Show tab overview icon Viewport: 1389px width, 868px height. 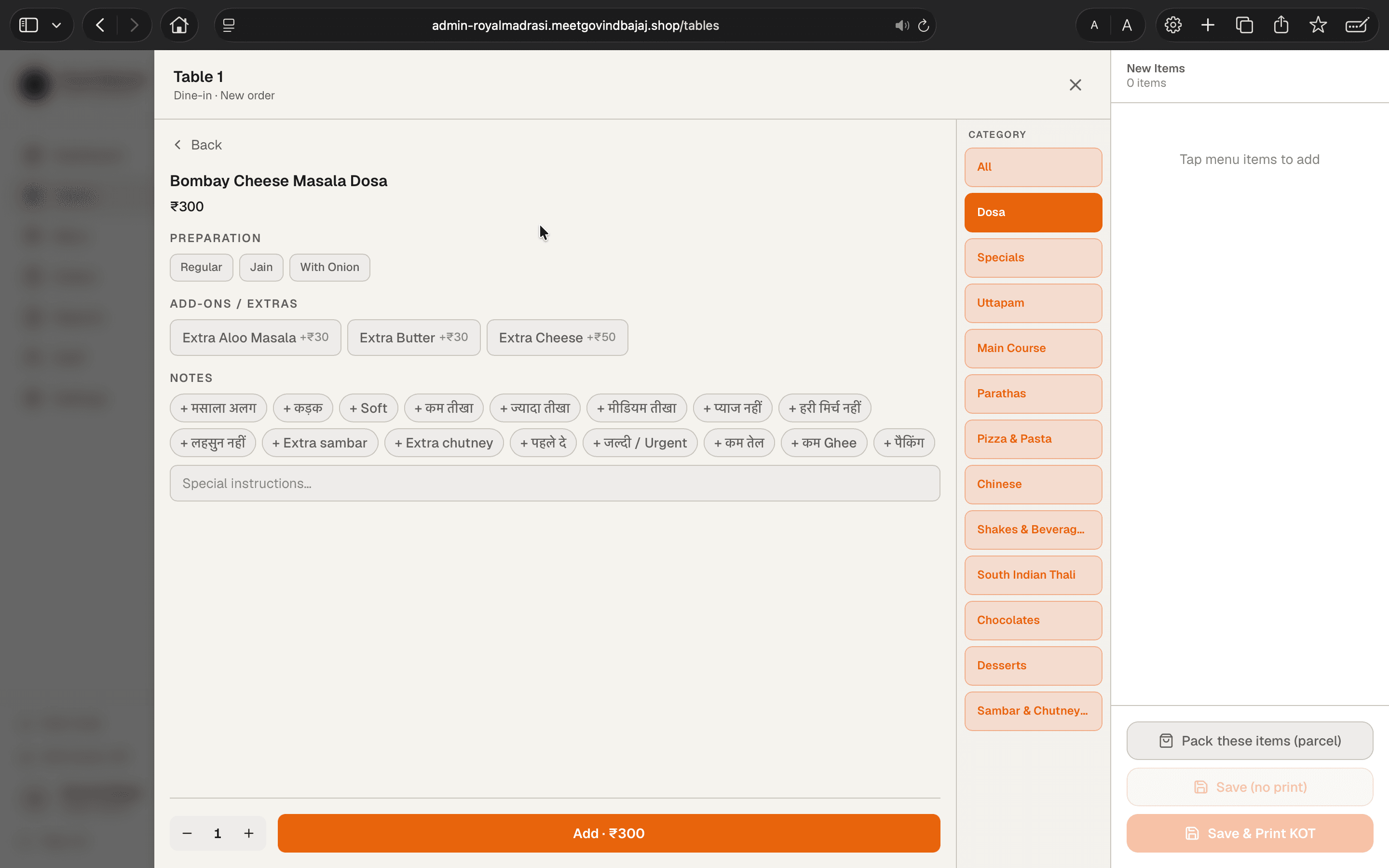tap(1244, 25)
